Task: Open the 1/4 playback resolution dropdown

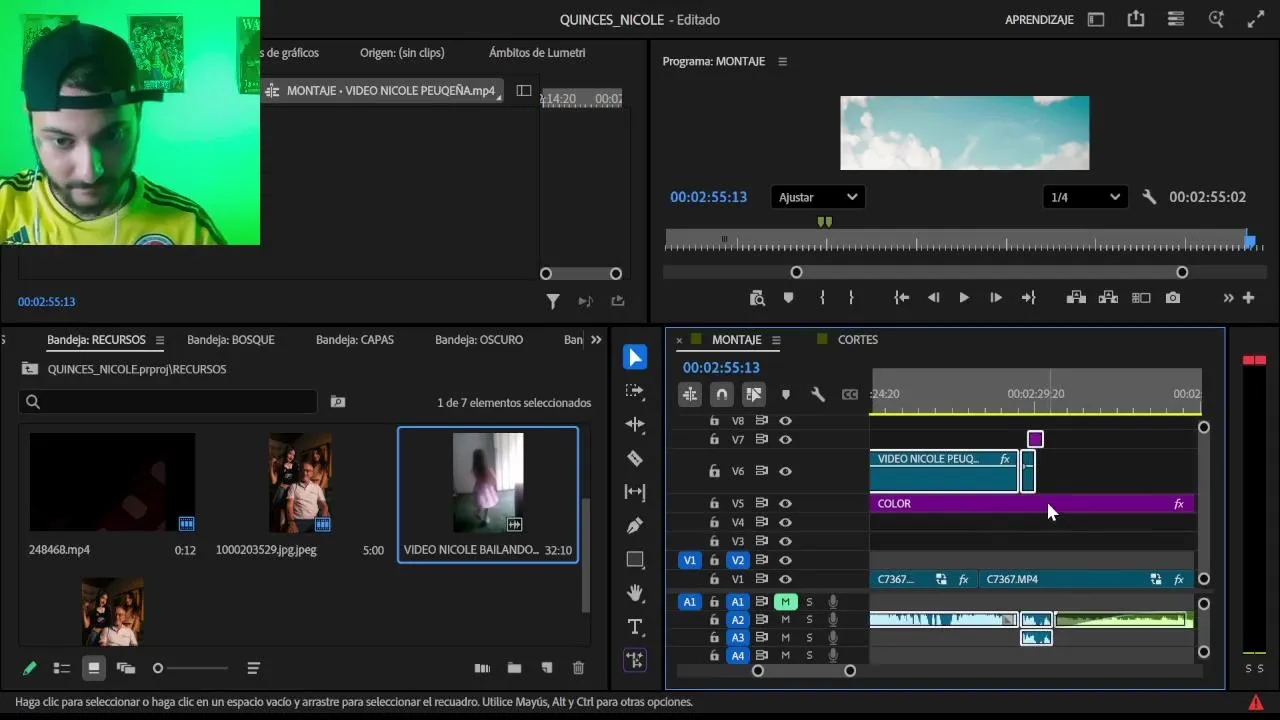Action: click(x=1085, y=197)
